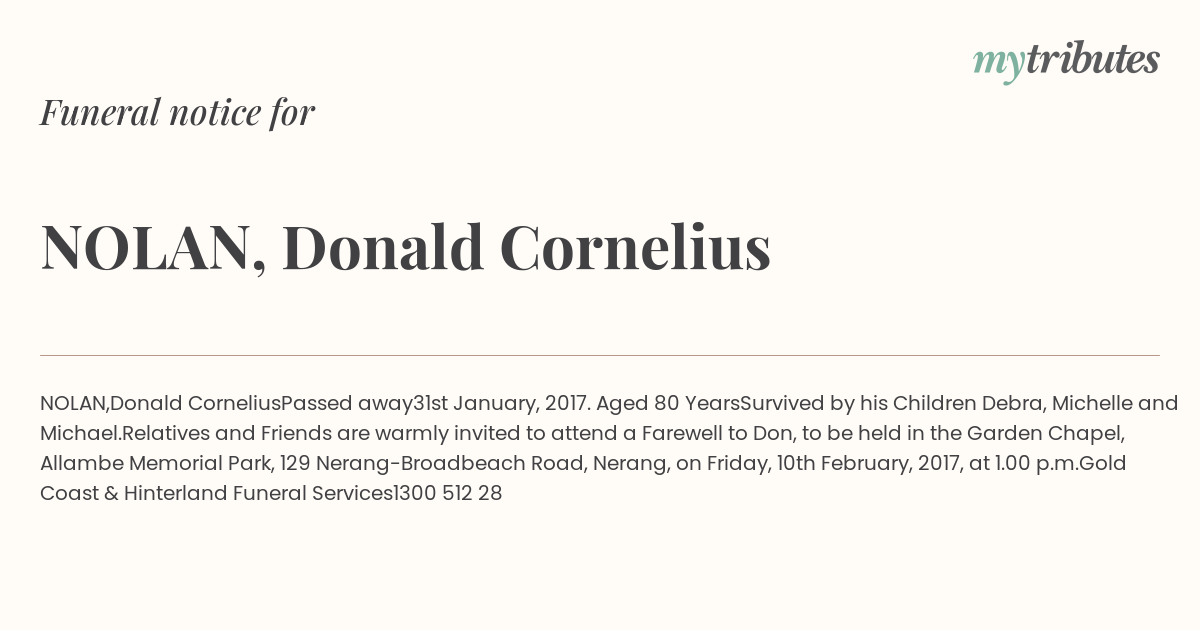Viewport: 1200px width, 630px height.
Task: Click the "1.00 p.m." service time
Action: 1031,464
